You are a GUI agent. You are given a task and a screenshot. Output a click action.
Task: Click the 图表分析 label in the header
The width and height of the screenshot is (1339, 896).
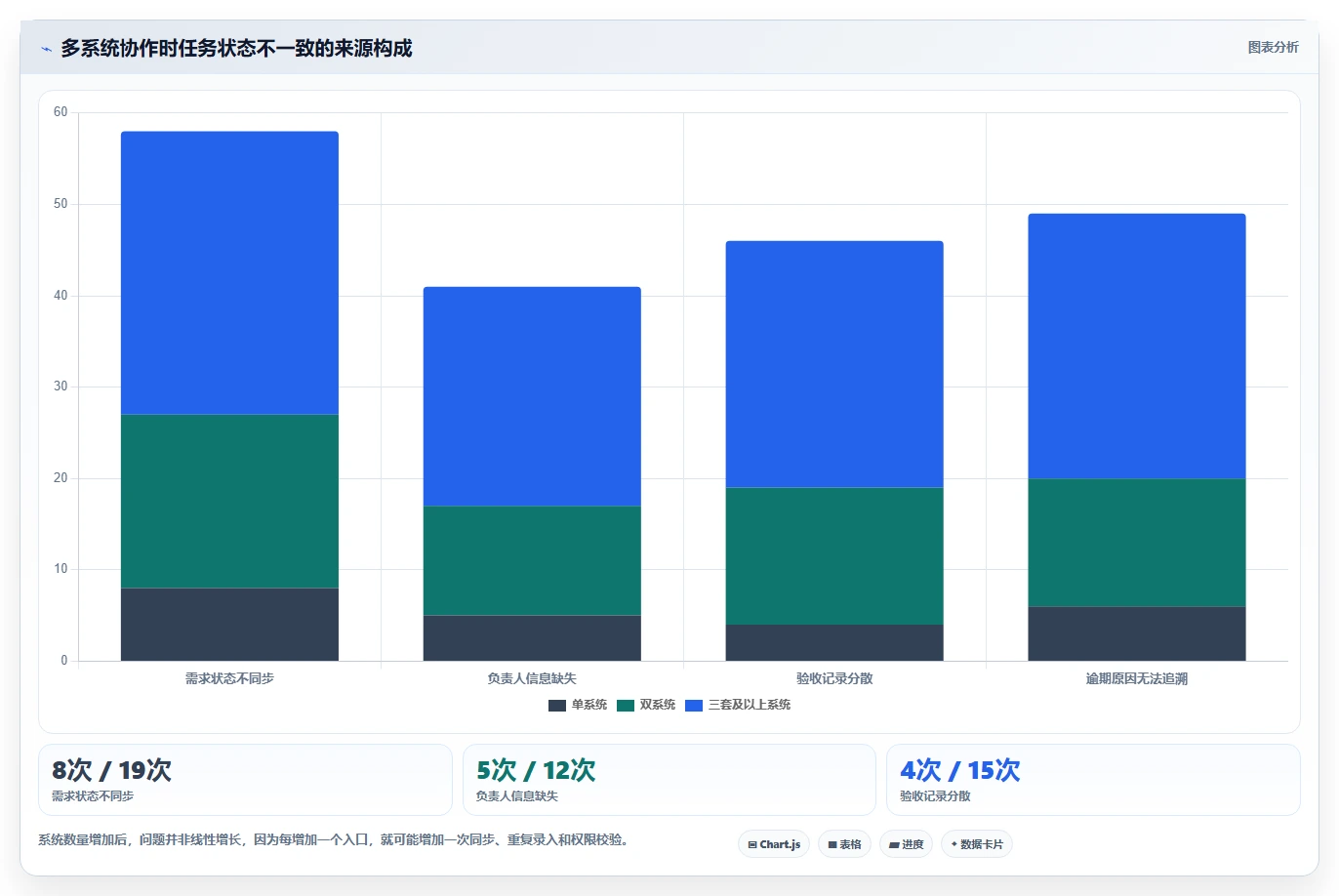pyautogui.click(x=1273, y=47)
